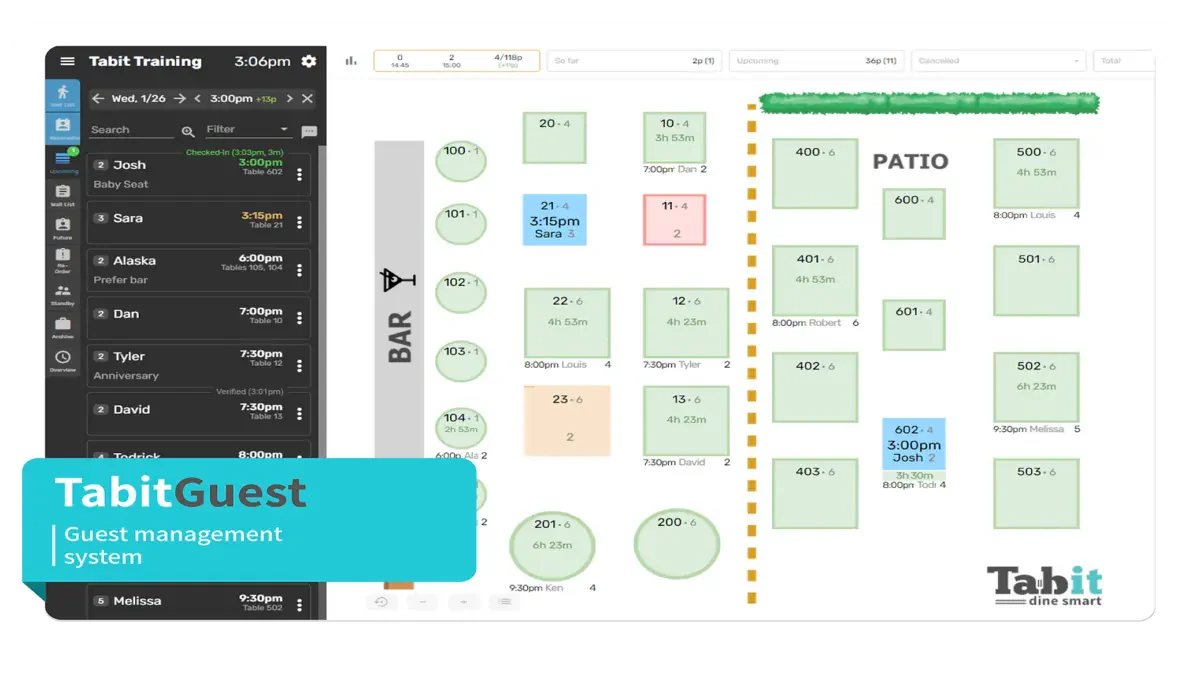
Task: Open Alaska reservation options menu
Action: (x=299, y=270)
